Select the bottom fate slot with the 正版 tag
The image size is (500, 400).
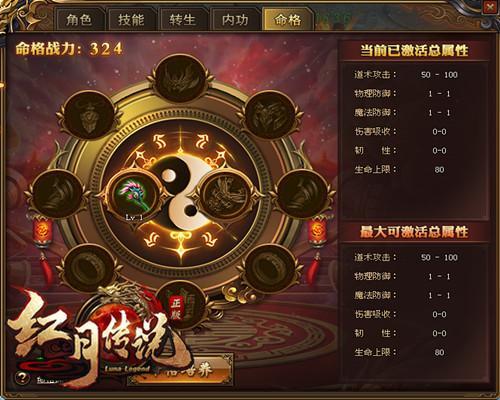pos(180,307)
